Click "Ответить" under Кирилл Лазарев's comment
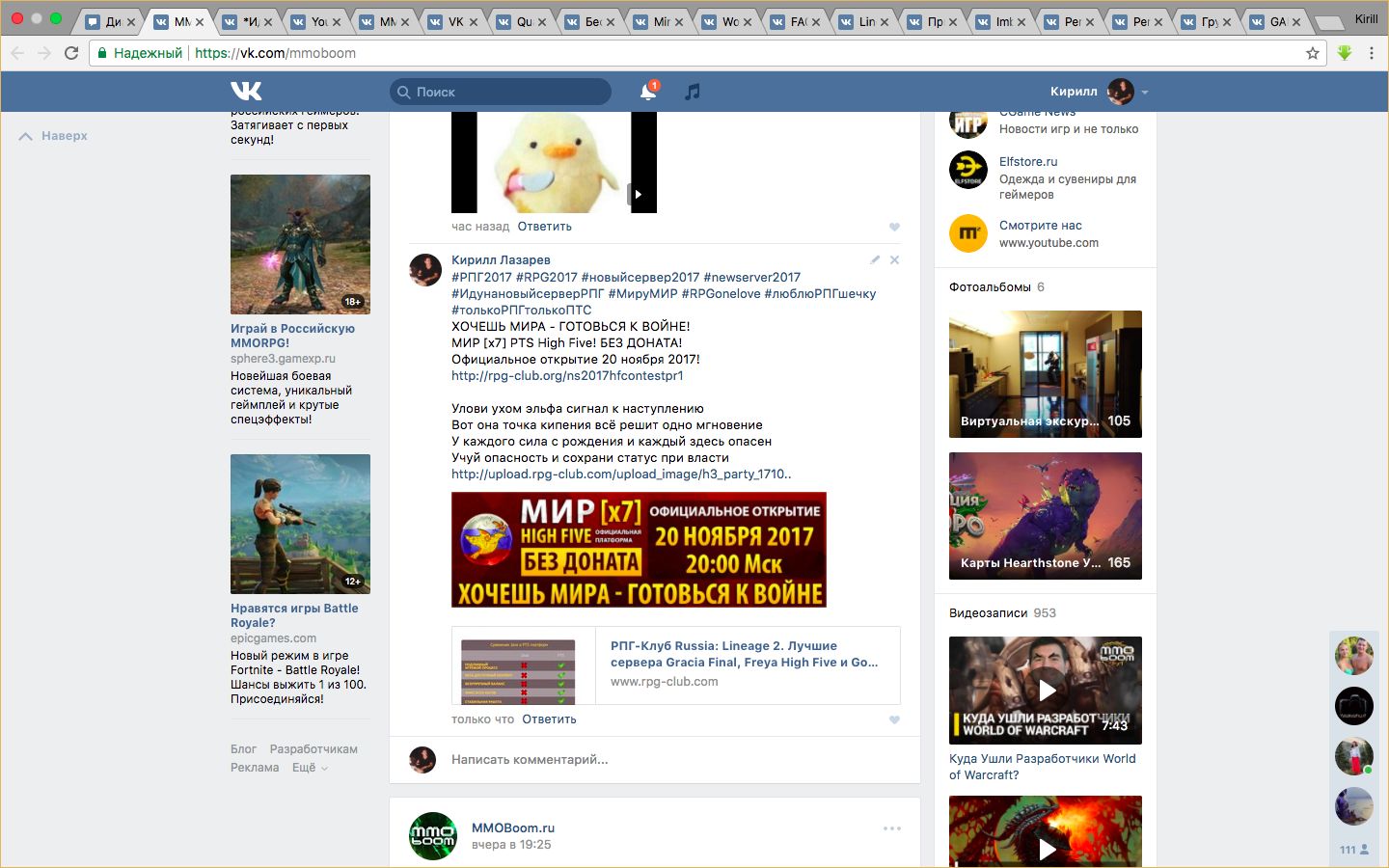The image size is (1389, 868). tap(550, 719)
